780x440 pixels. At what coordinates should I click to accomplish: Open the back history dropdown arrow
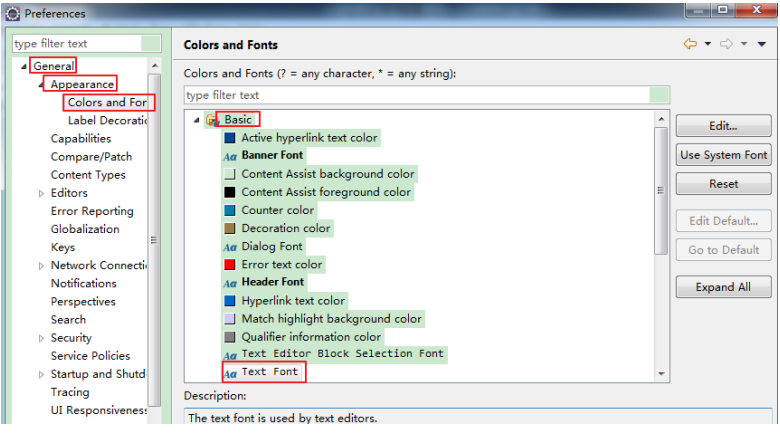tap(707, 44)
